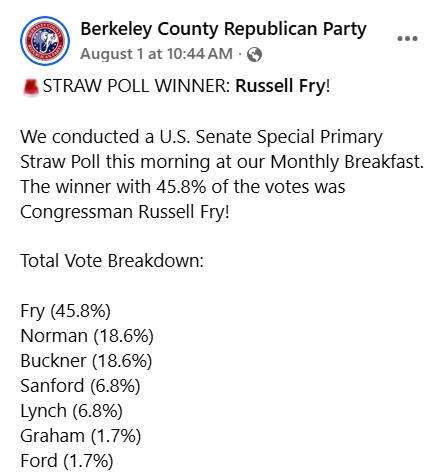Viewport: 432px width, 476px height.
Task: Click the Buckner (18.6%) result line
Action: click(x=86, y=361)
